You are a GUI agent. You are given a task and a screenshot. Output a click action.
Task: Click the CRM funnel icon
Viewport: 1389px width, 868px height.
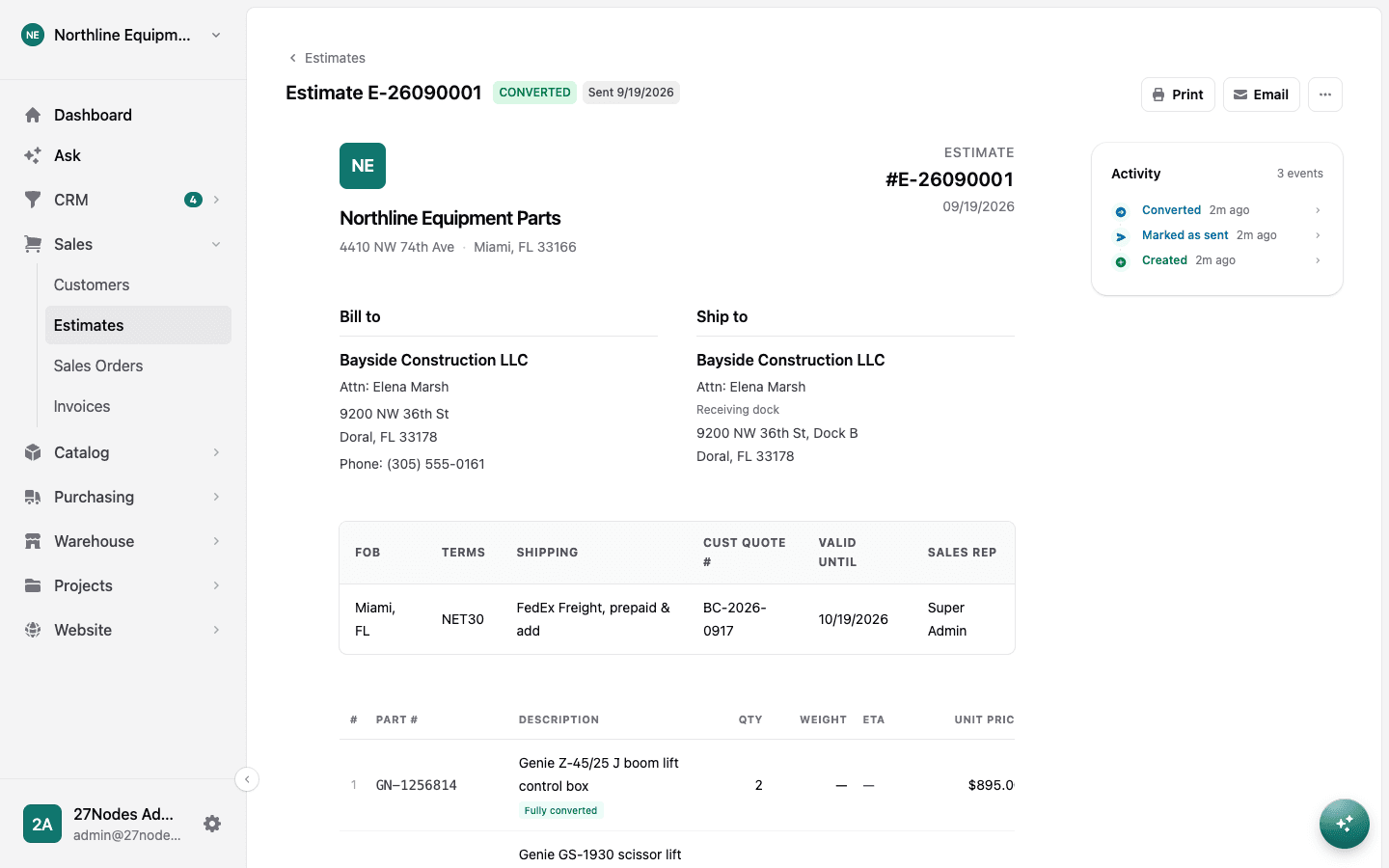[33, 200]
